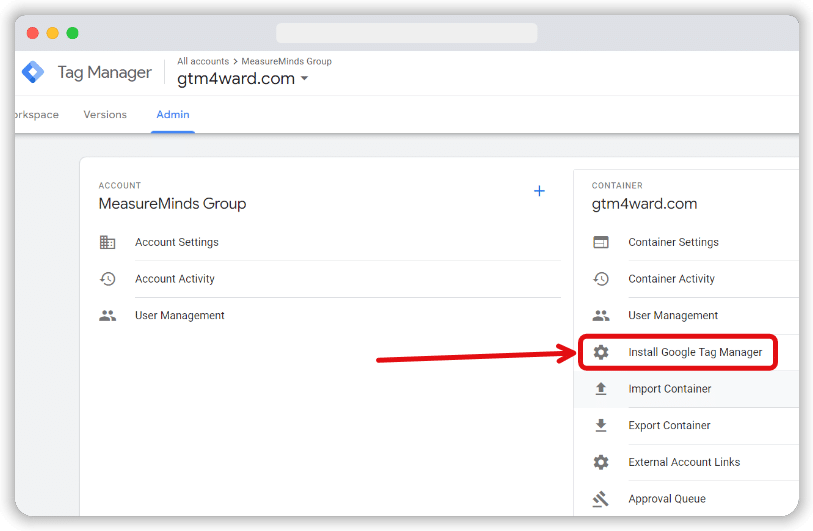
Task: Click the Tag Manager diamond logo
Action: 33,72
